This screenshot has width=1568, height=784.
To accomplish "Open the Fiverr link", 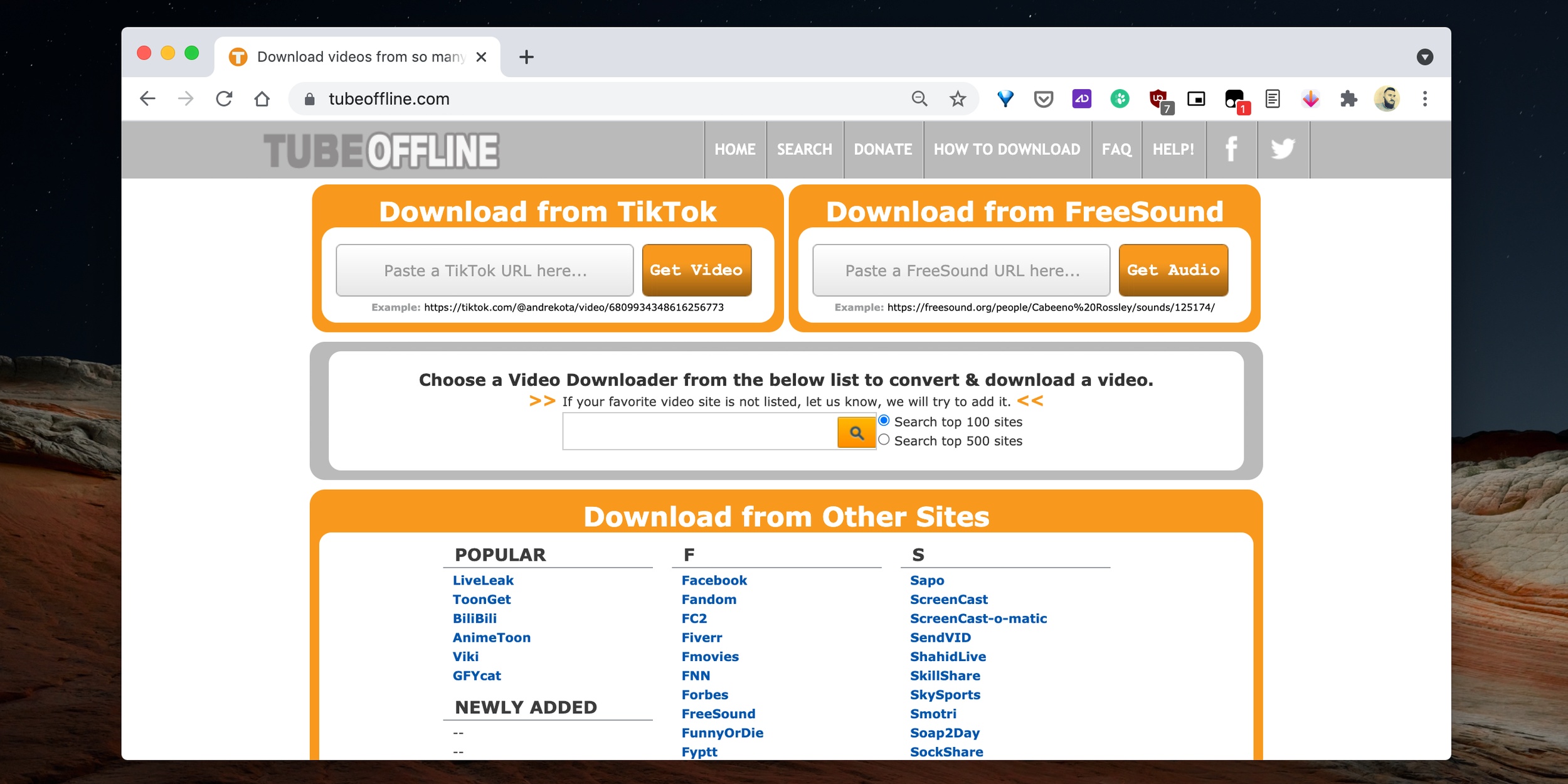I will click(702, 638).
